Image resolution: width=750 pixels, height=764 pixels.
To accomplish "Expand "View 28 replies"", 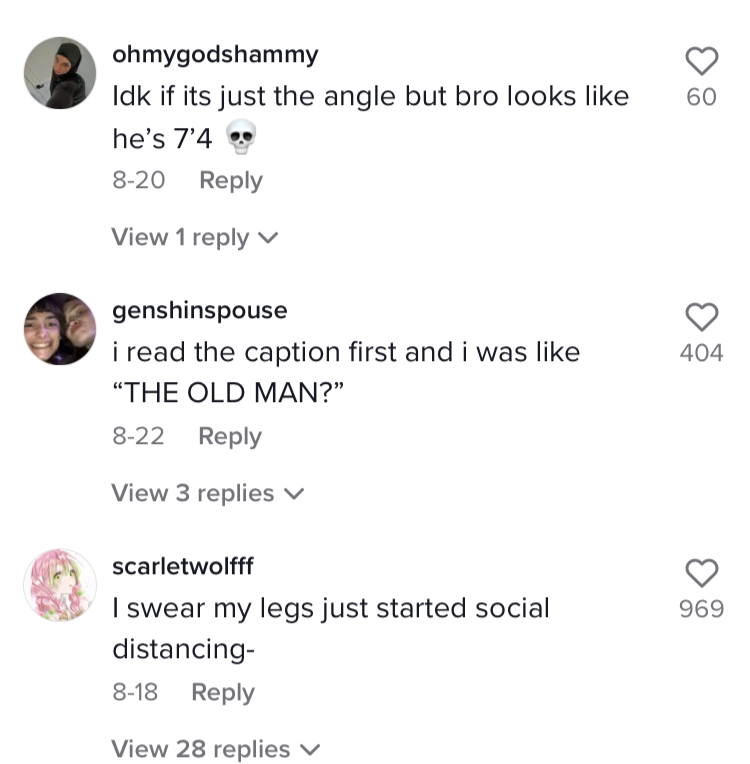I will (216, 749).
